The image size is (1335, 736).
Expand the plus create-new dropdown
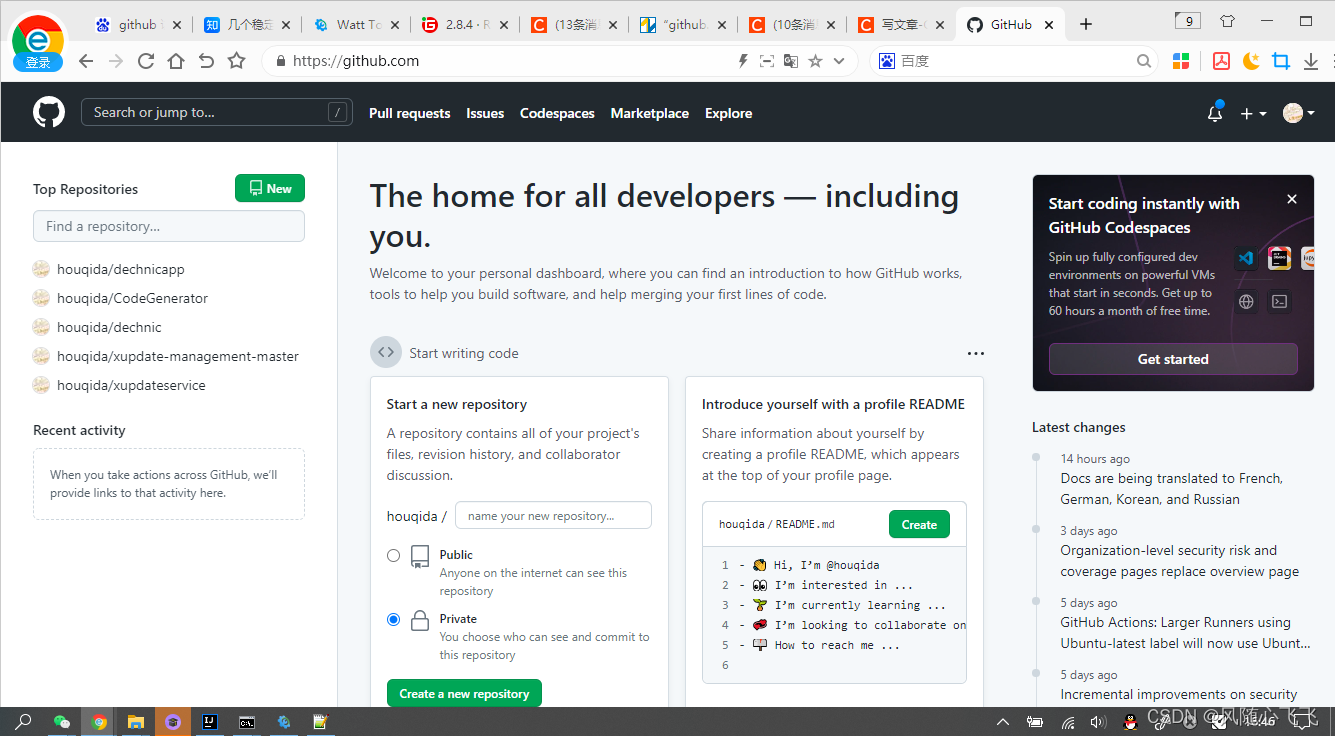pyautogui.click(x=1253, y=114)
